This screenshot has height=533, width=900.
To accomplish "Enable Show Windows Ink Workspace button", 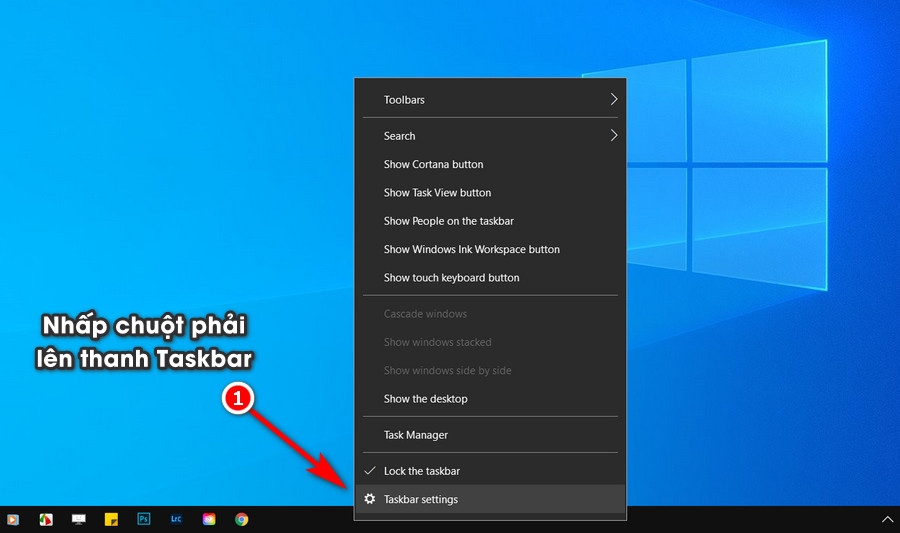I will (490, 249).
